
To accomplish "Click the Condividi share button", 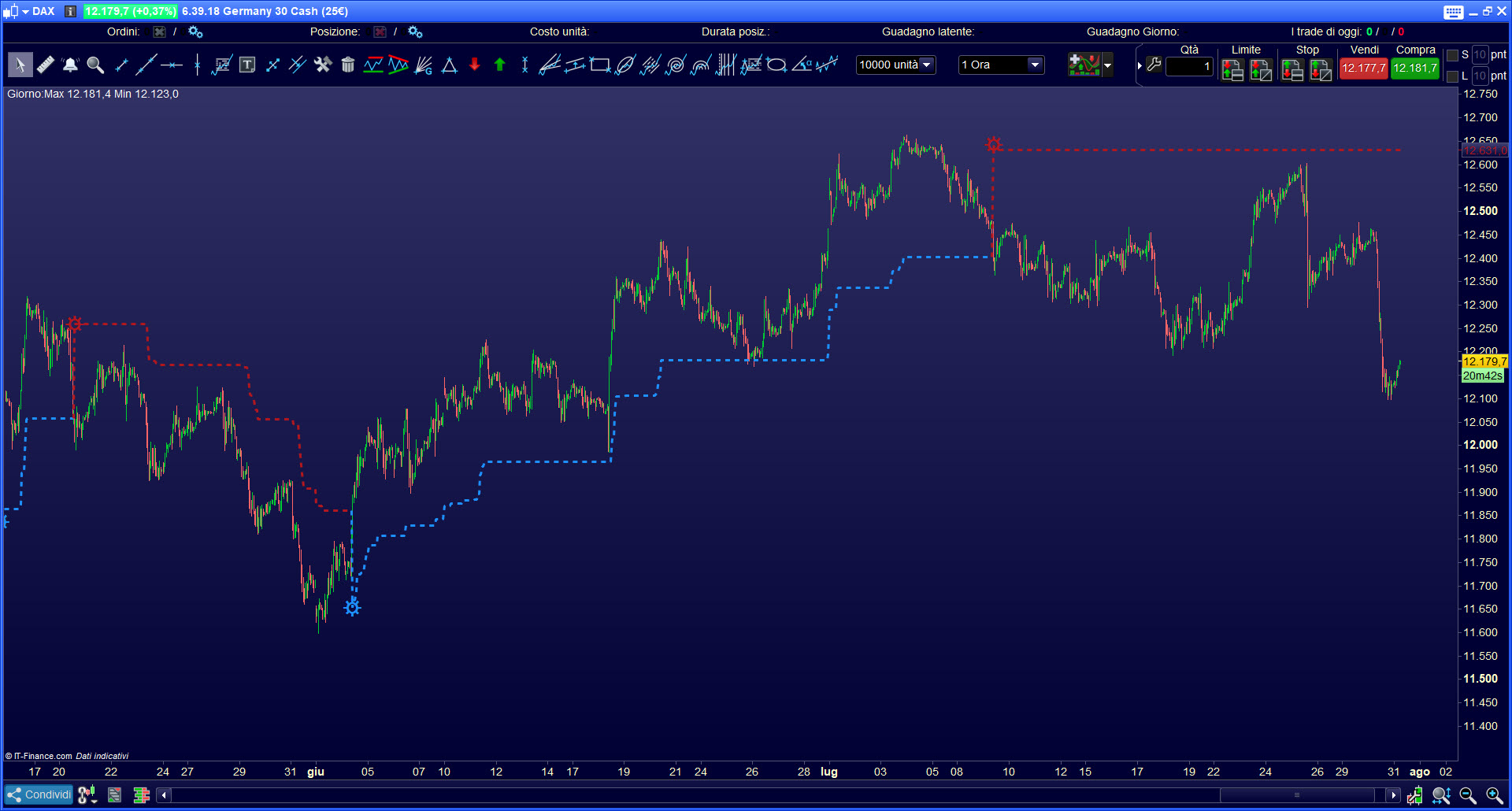I will pyautogui.click(x=39, y=794).
